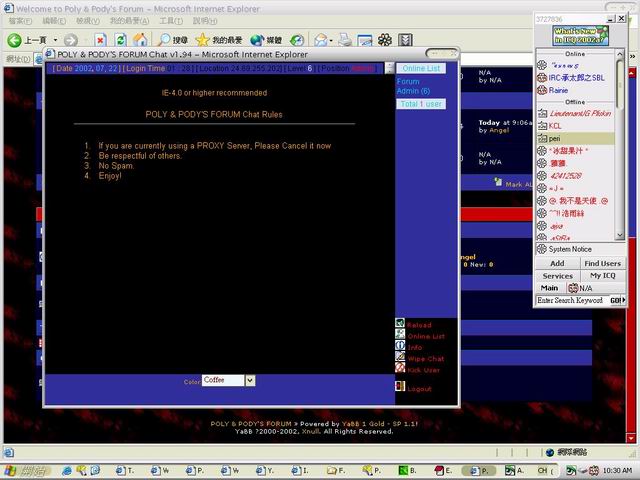Click the 10:30 AM system tray clock

tap(617, 471)
